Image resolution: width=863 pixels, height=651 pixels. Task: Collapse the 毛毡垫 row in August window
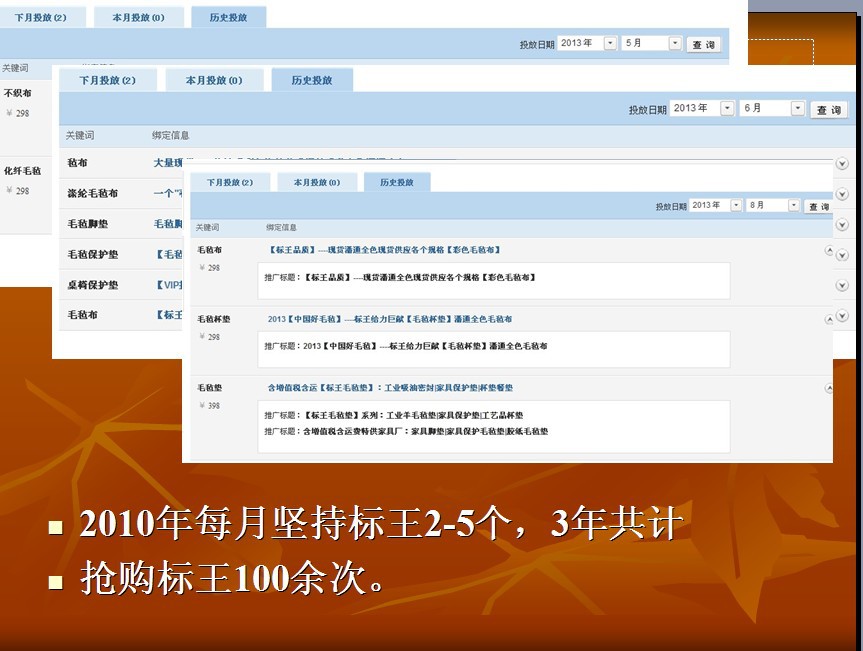(829, 389)
